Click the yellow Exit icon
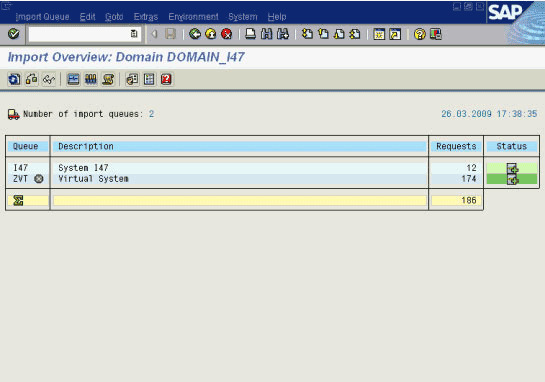The image size is (545, 382). coord(211,34)
